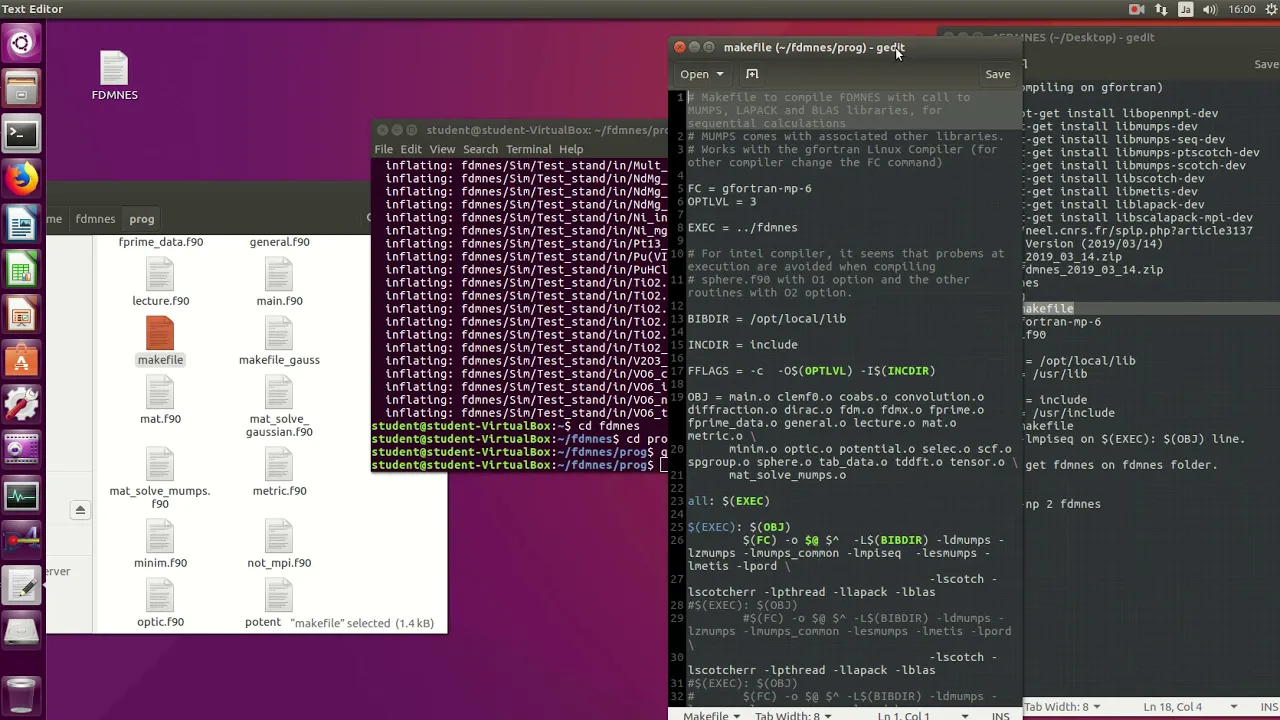Click the eject button in Files sidebar
The height and width of the screenshot is (720, 1280).
[80, 510]
